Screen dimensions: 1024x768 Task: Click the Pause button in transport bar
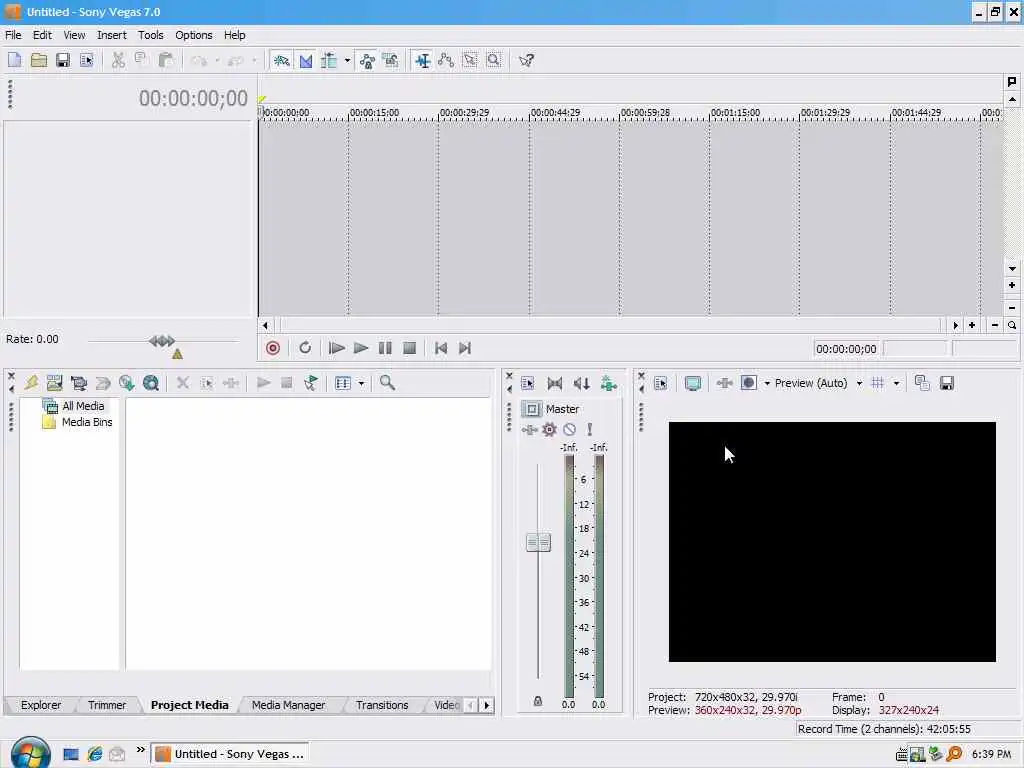click(x=385, y=348)
